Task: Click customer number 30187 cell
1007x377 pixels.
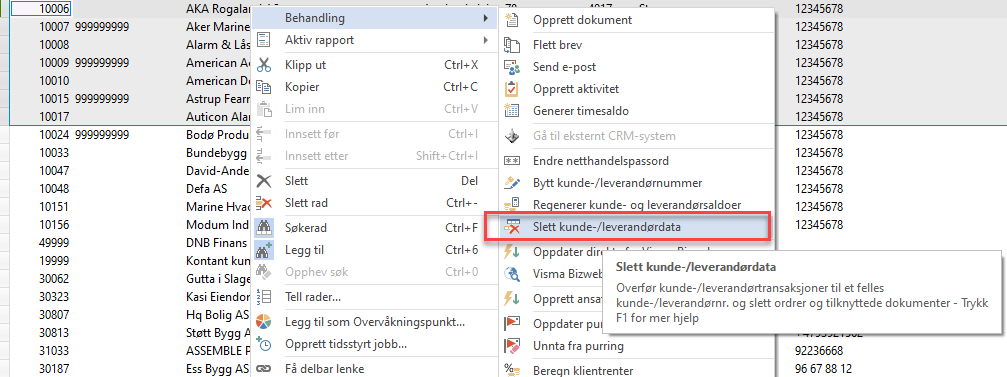Action: point(55,369)
